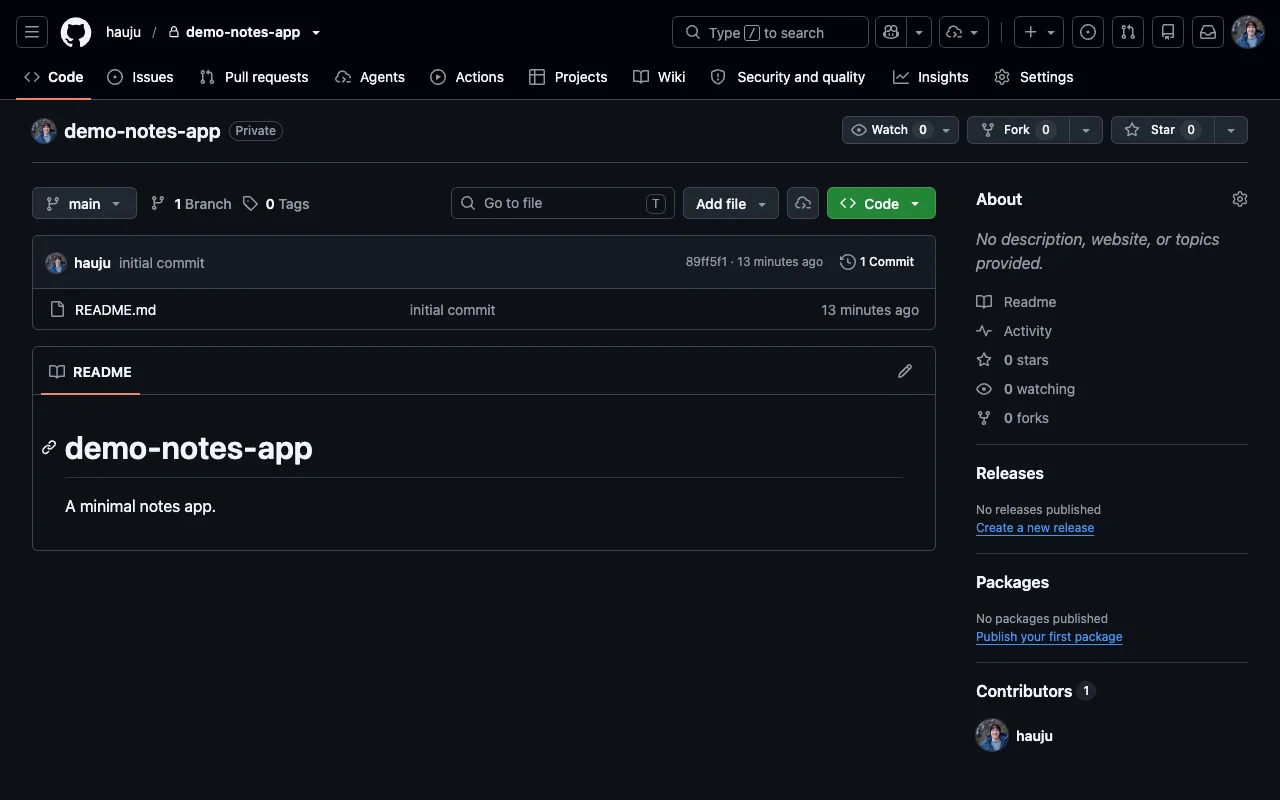Expand the Copilot dropdown arrow
The image size is (1280, 800).
point(919,32)
